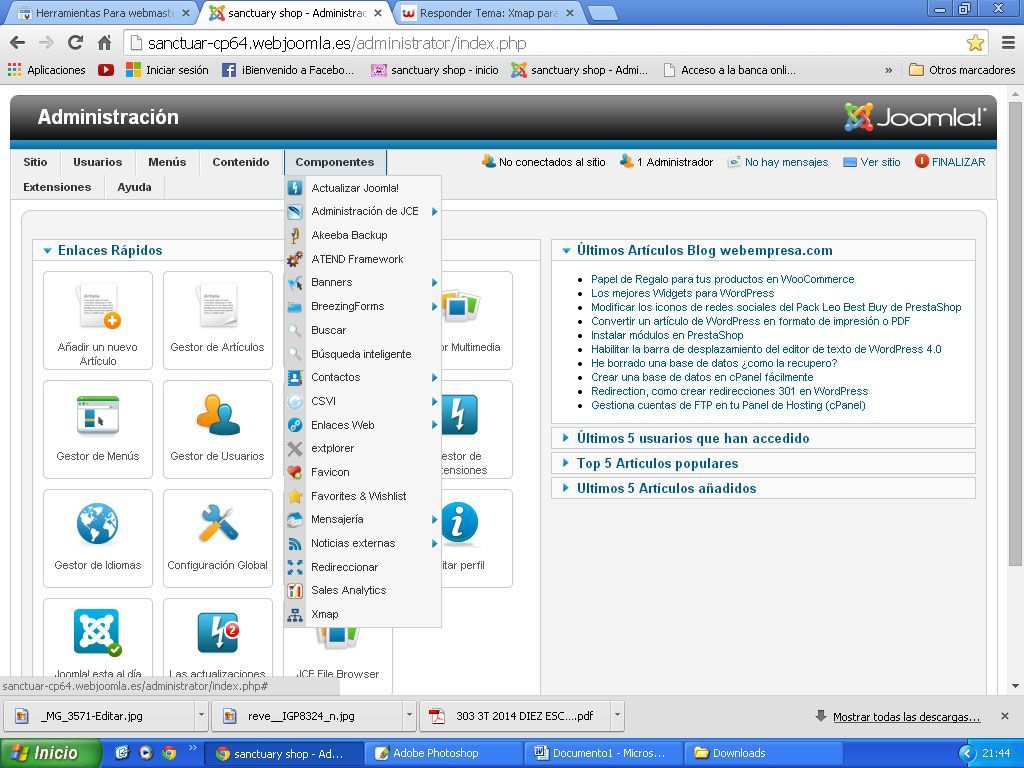Switch to Documento1 Microsoft Word in taskbar

tap(603, 753)
